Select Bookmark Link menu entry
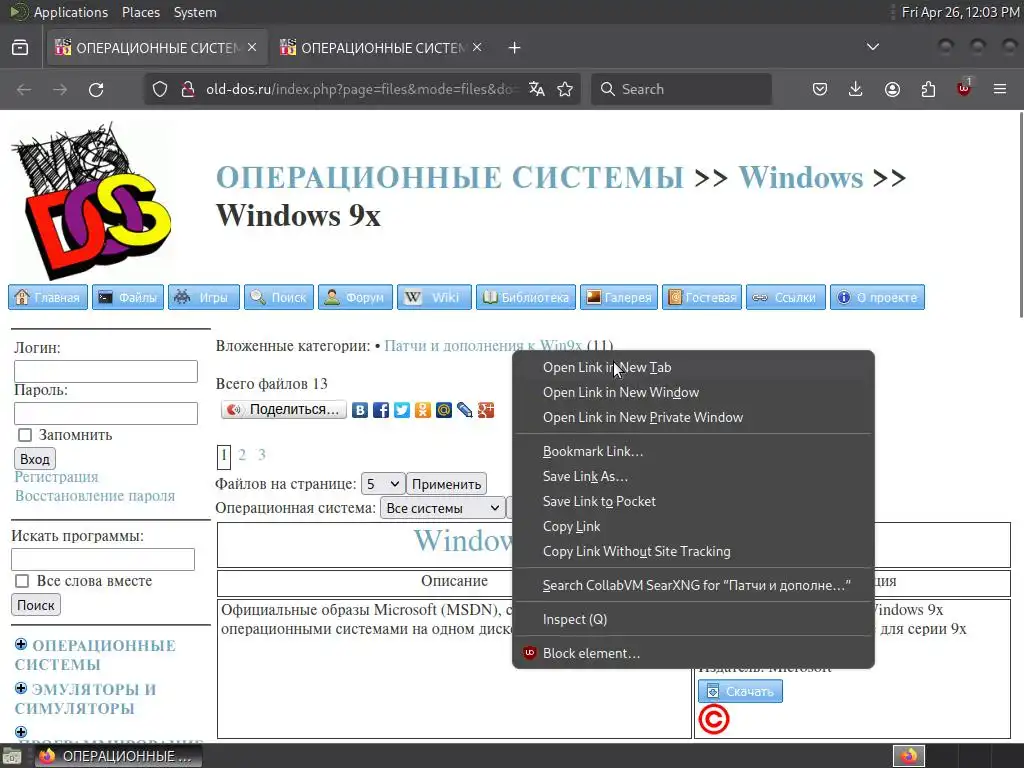Image resolution: width=1024 pixels, height=768 pixels. pyautogui.click(x=694, y=451)
